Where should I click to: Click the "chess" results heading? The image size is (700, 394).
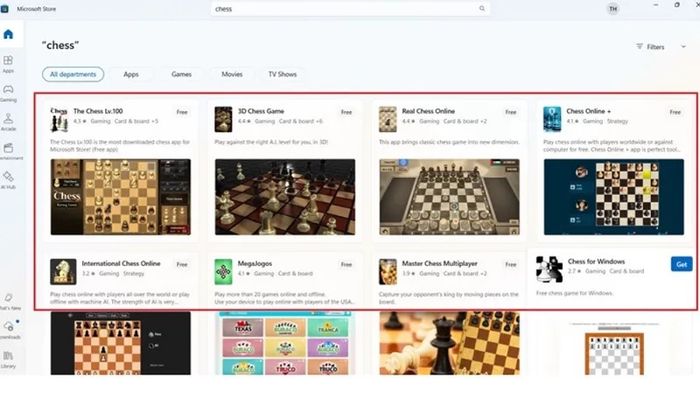[x=60, y=46]
